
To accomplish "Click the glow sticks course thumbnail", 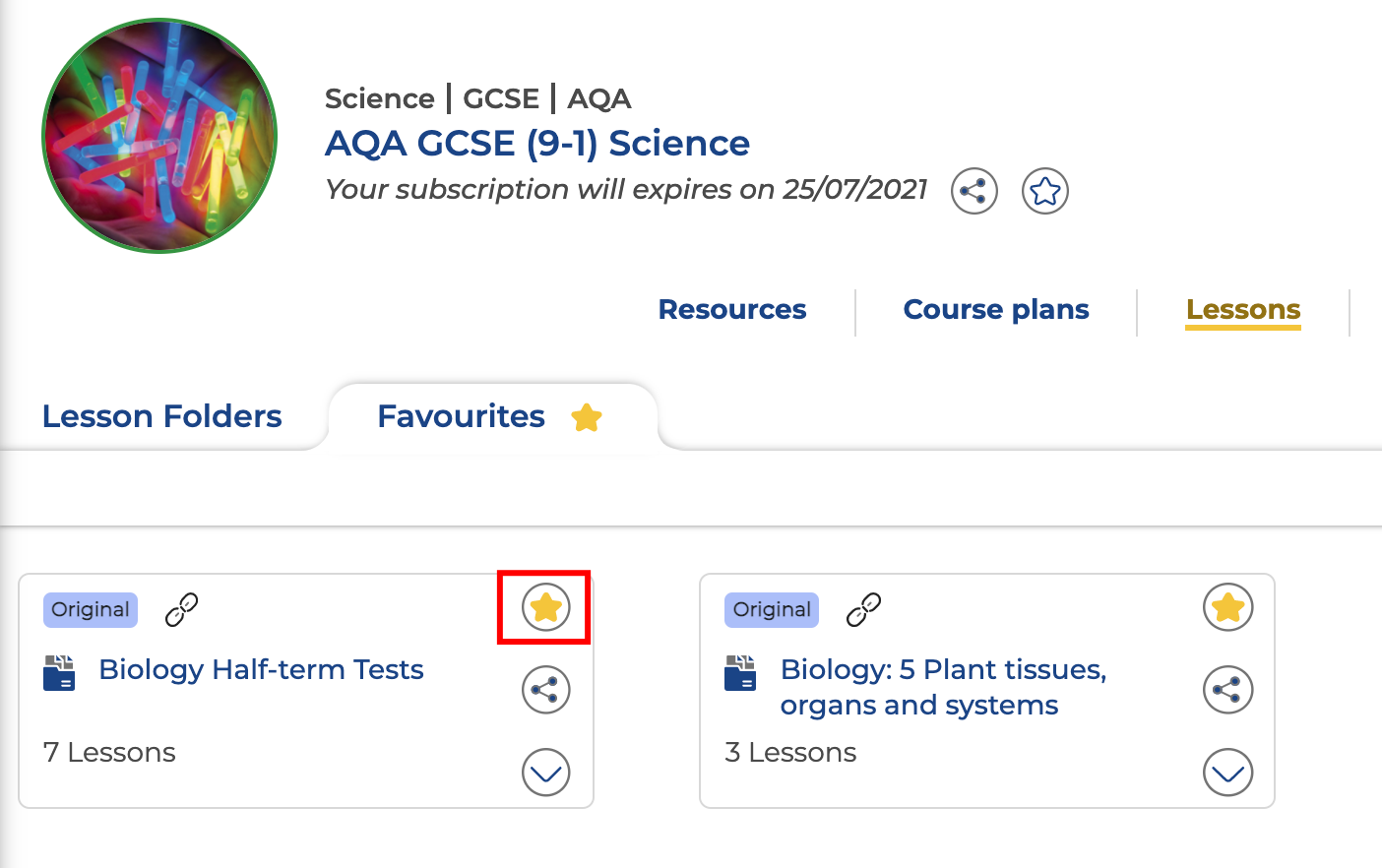I will [159, 136].
